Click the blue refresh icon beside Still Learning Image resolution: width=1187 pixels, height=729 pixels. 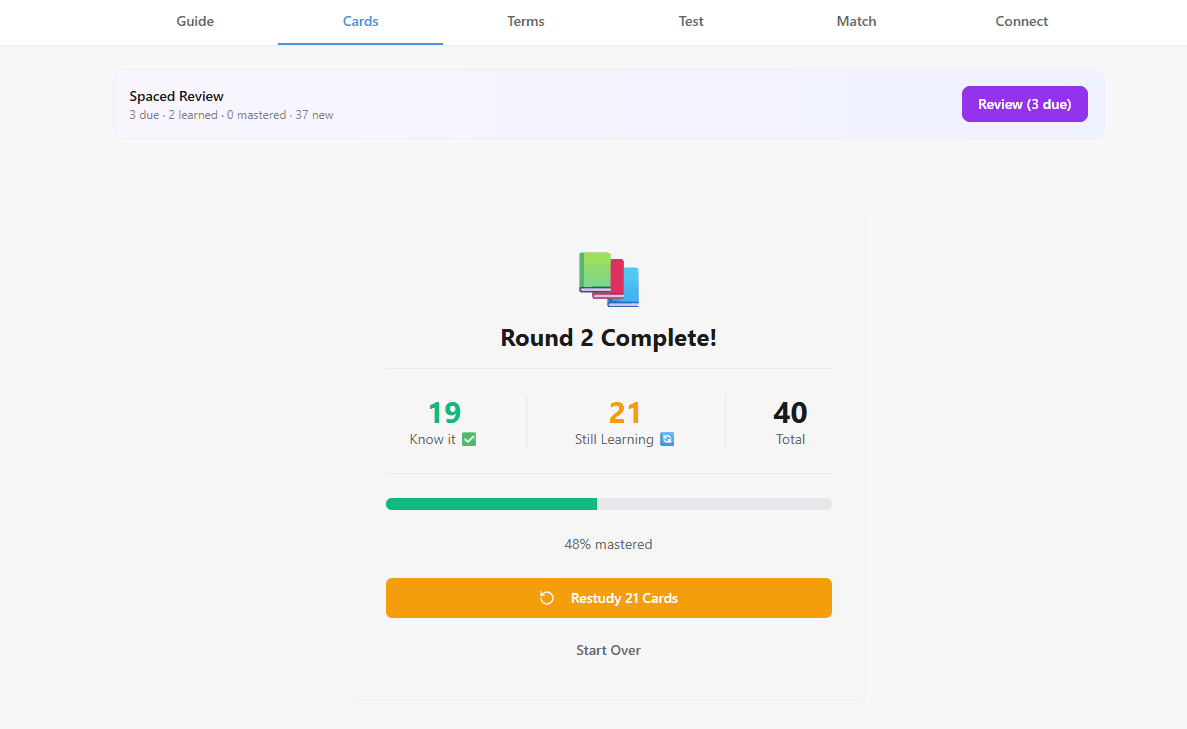[x=666, y=439]
